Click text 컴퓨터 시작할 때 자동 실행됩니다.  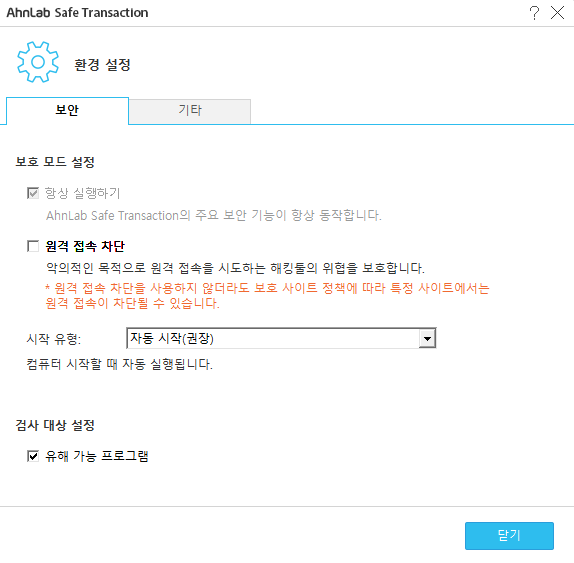[119, 364]
